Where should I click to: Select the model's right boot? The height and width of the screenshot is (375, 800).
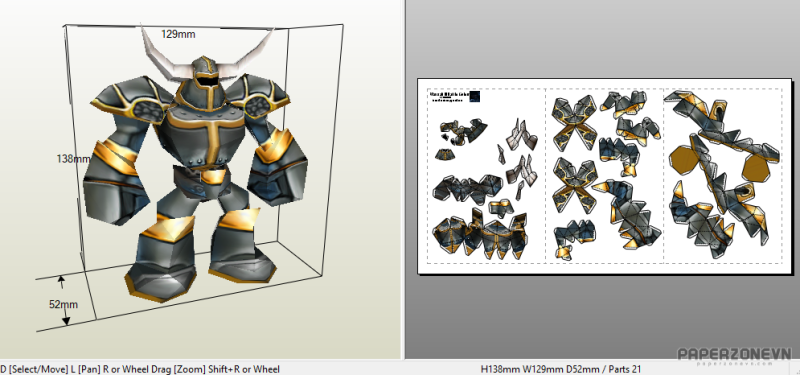240,247
